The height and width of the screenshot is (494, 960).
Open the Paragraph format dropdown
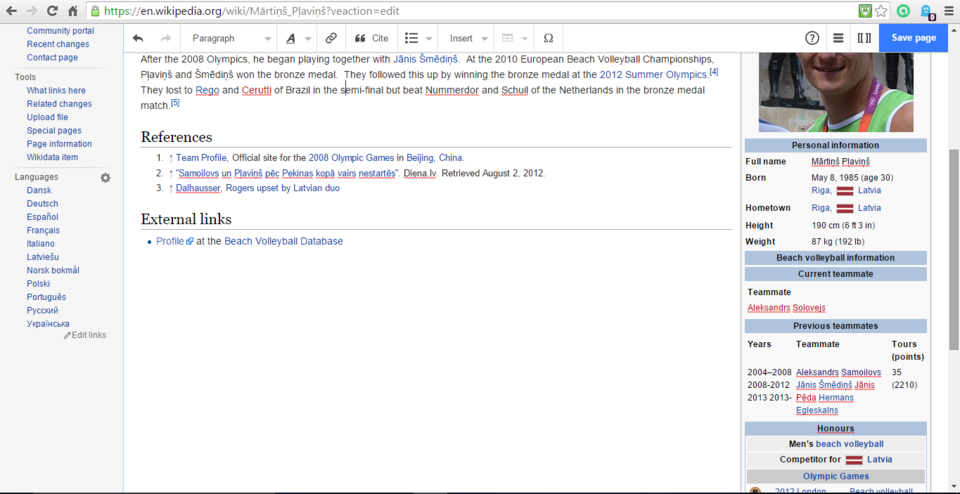click(x=229, y=38)
